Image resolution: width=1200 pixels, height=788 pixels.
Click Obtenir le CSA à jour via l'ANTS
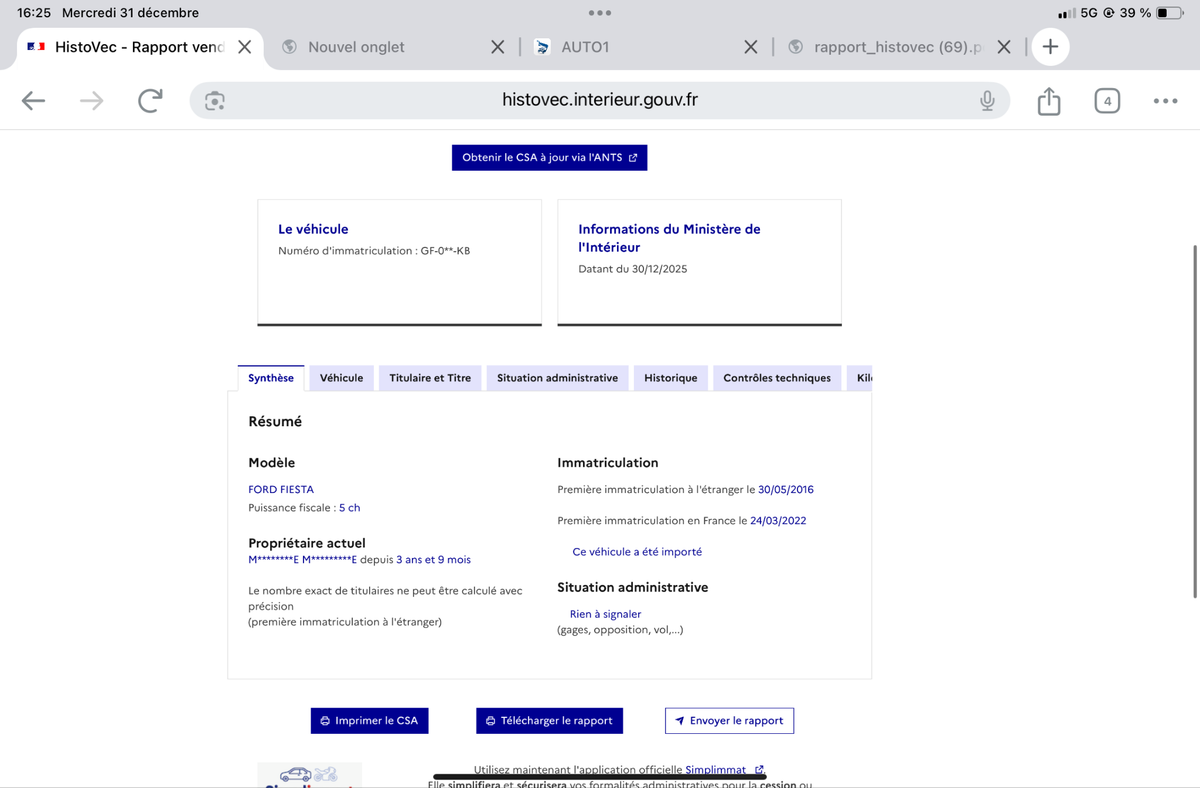click(x=549, y=158)
